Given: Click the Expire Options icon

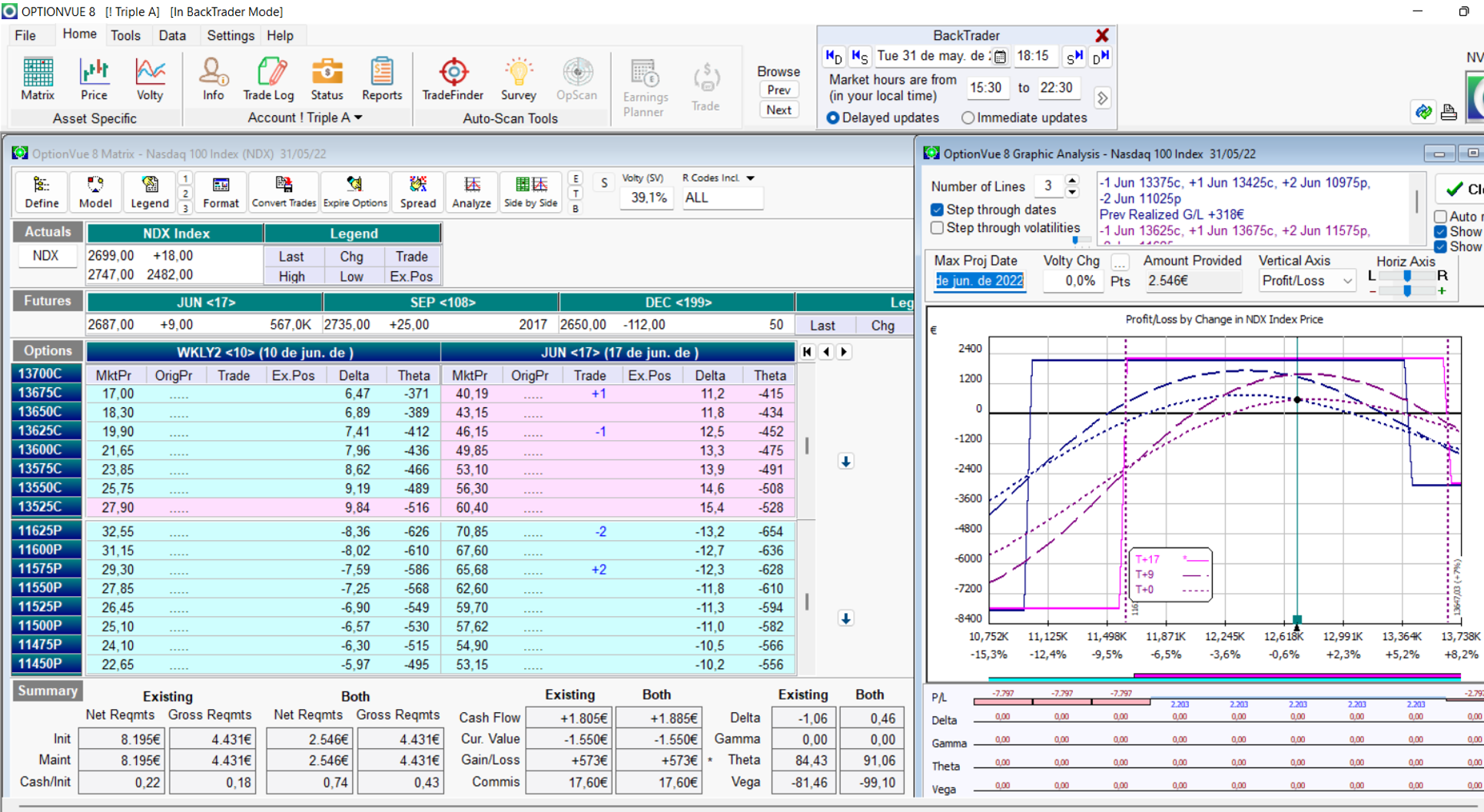Looking at the screenshot, I should click(354, 192).
